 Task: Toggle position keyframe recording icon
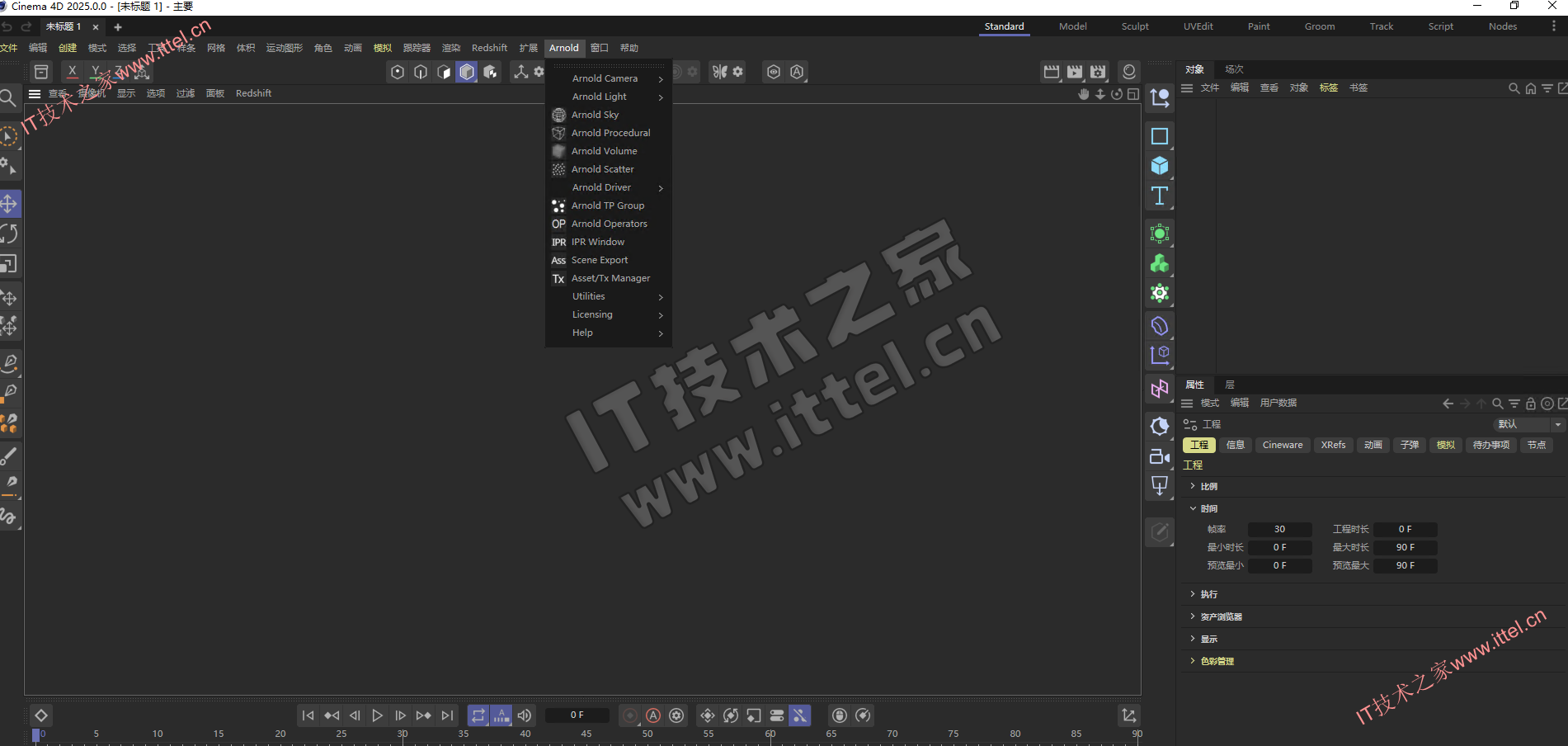708,715
